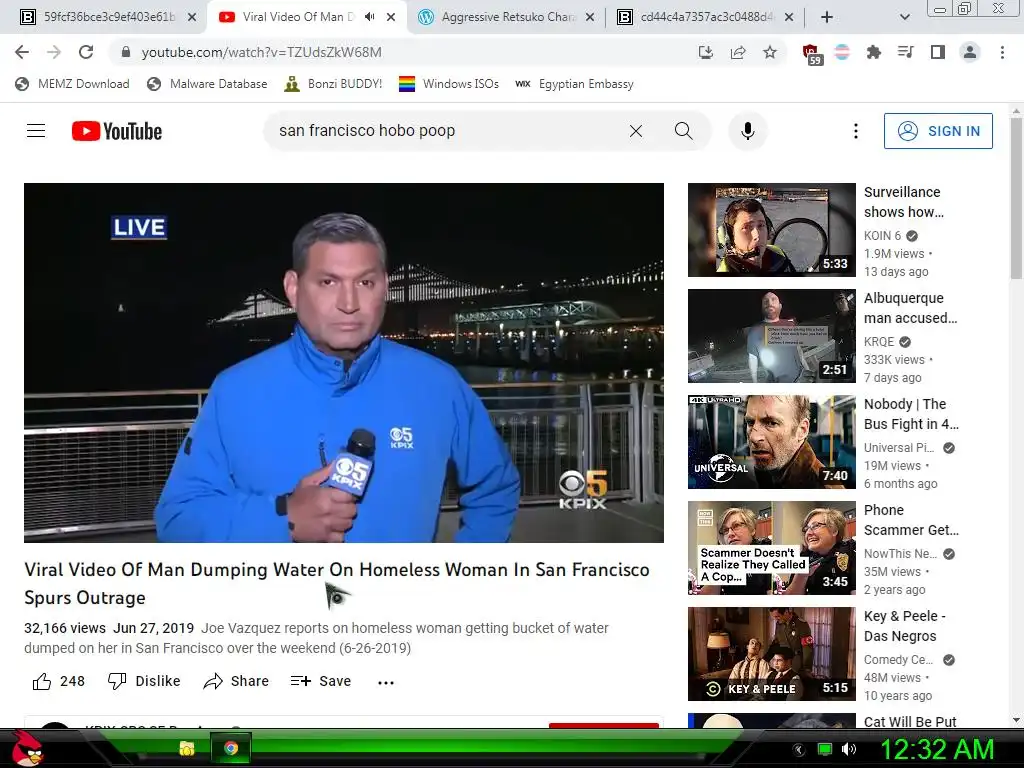The height and width of the screenshot is (768, 1024).
Task: Bookmark this page with the star icon
Action: point(770,52)
